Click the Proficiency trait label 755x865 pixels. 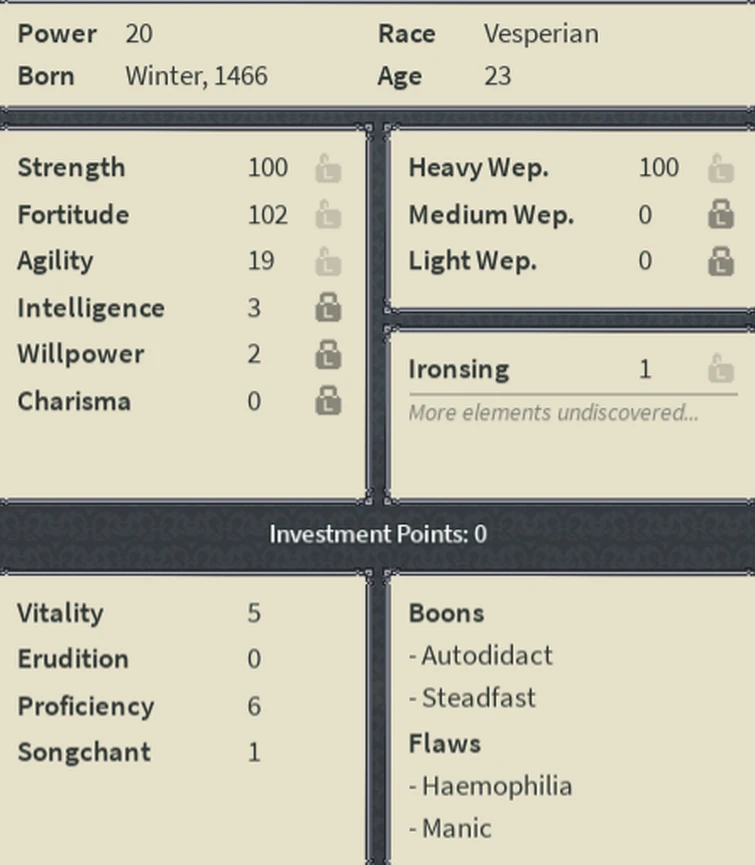pos(86,706)
